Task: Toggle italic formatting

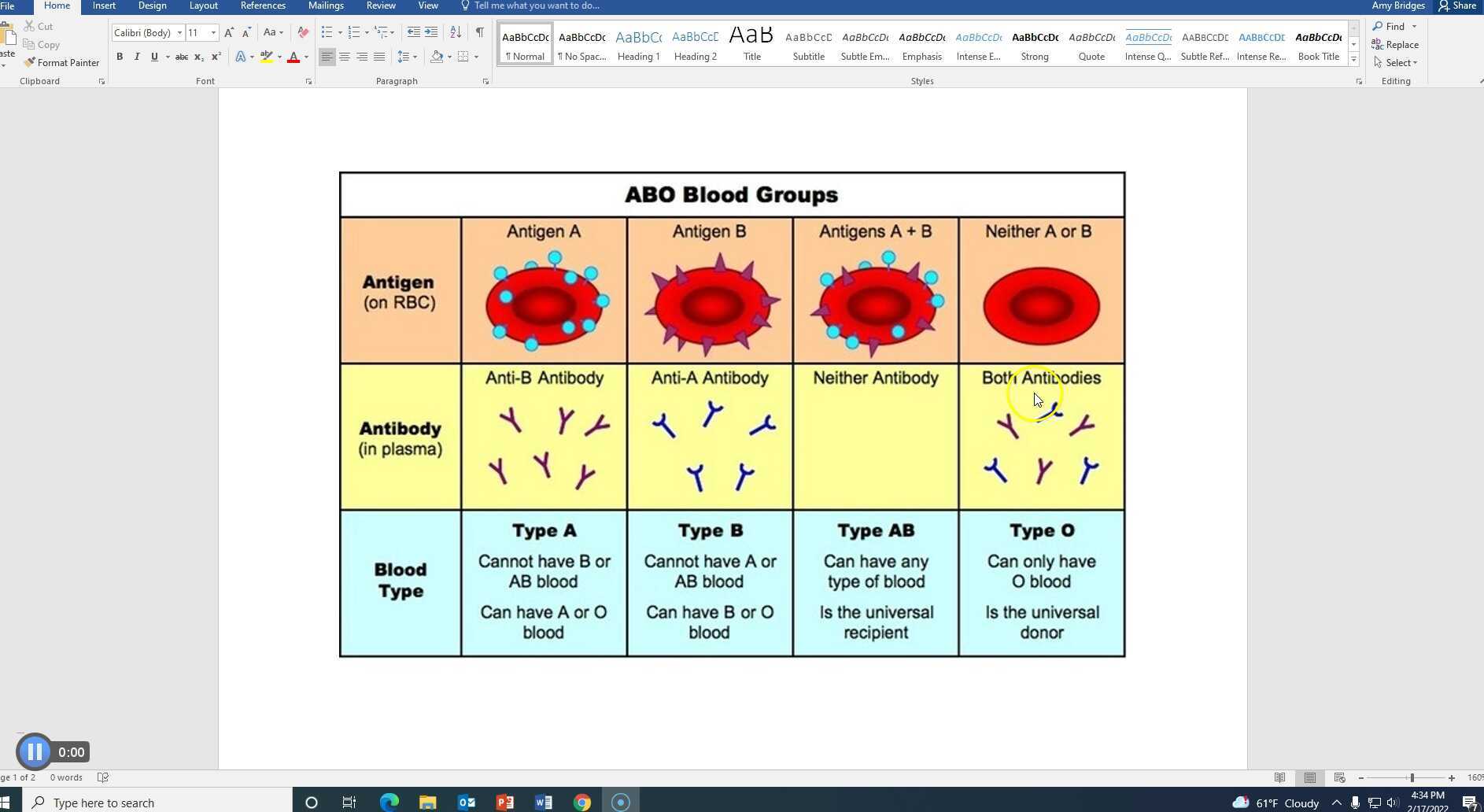Action: click(x=136, y=56)
